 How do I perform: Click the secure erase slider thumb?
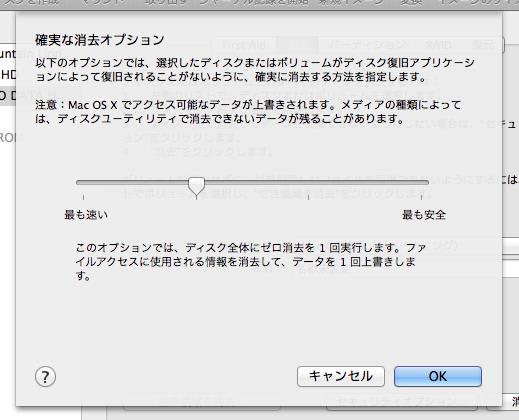[x=196, y=186]
